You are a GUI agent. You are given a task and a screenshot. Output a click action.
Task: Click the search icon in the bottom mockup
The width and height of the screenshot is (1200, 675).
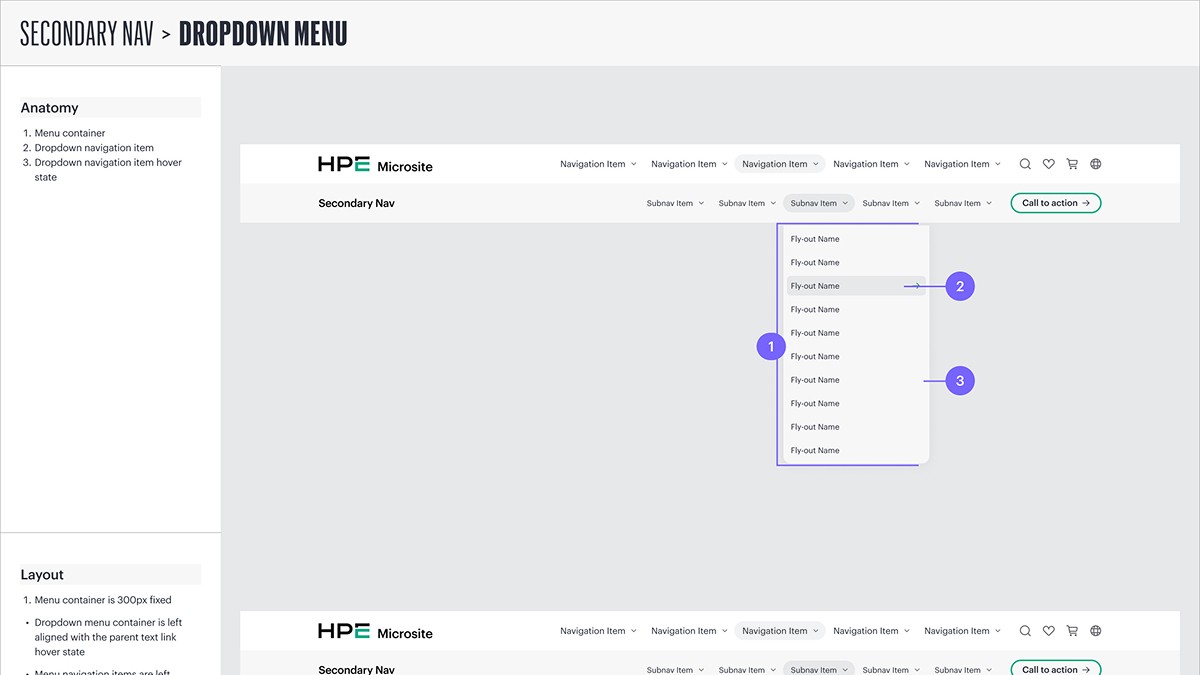point(1025,630)
